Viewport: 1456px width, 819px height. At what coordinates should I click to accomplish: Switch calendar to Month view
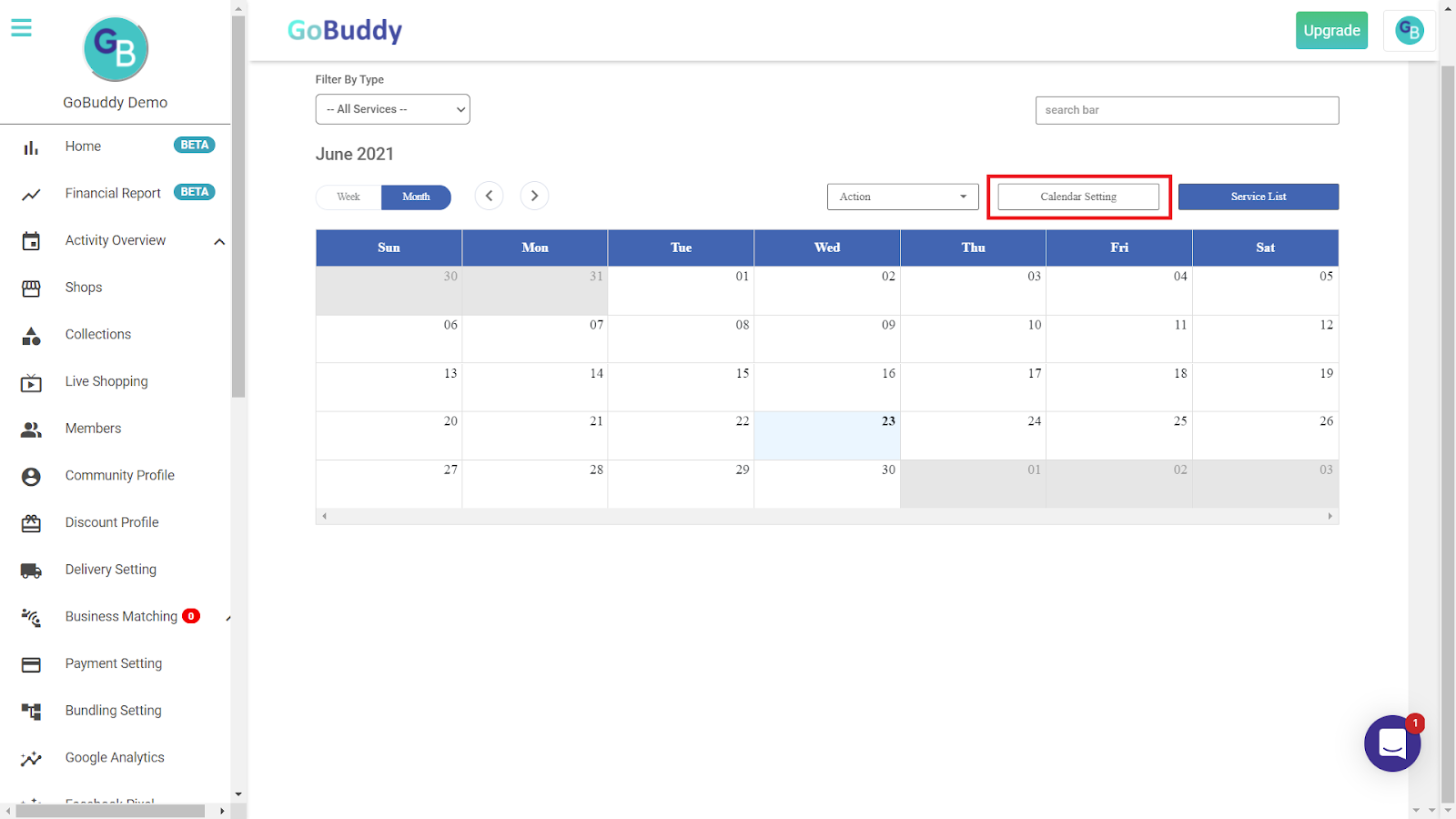tap(416, 197)
